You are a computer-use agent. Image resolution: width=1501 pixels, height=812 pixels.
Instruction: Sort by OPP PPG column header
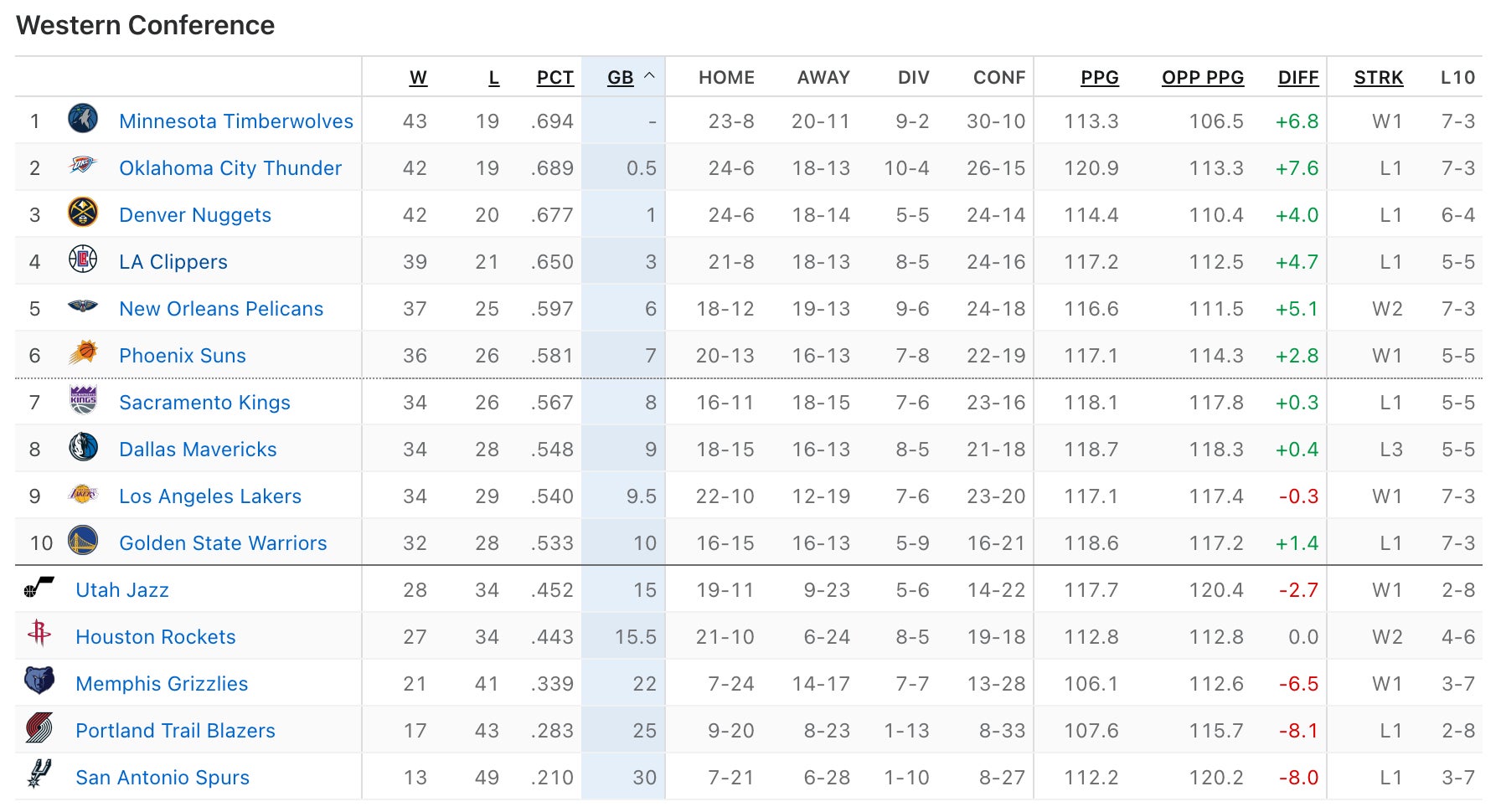(x=1202, y=78)
